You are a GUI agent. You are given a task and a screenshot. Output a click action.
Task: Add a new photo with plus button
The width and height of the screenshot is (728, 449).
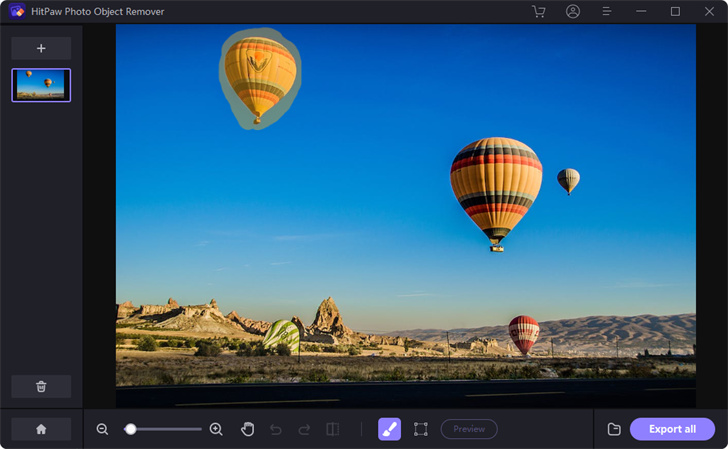[41, 48]
